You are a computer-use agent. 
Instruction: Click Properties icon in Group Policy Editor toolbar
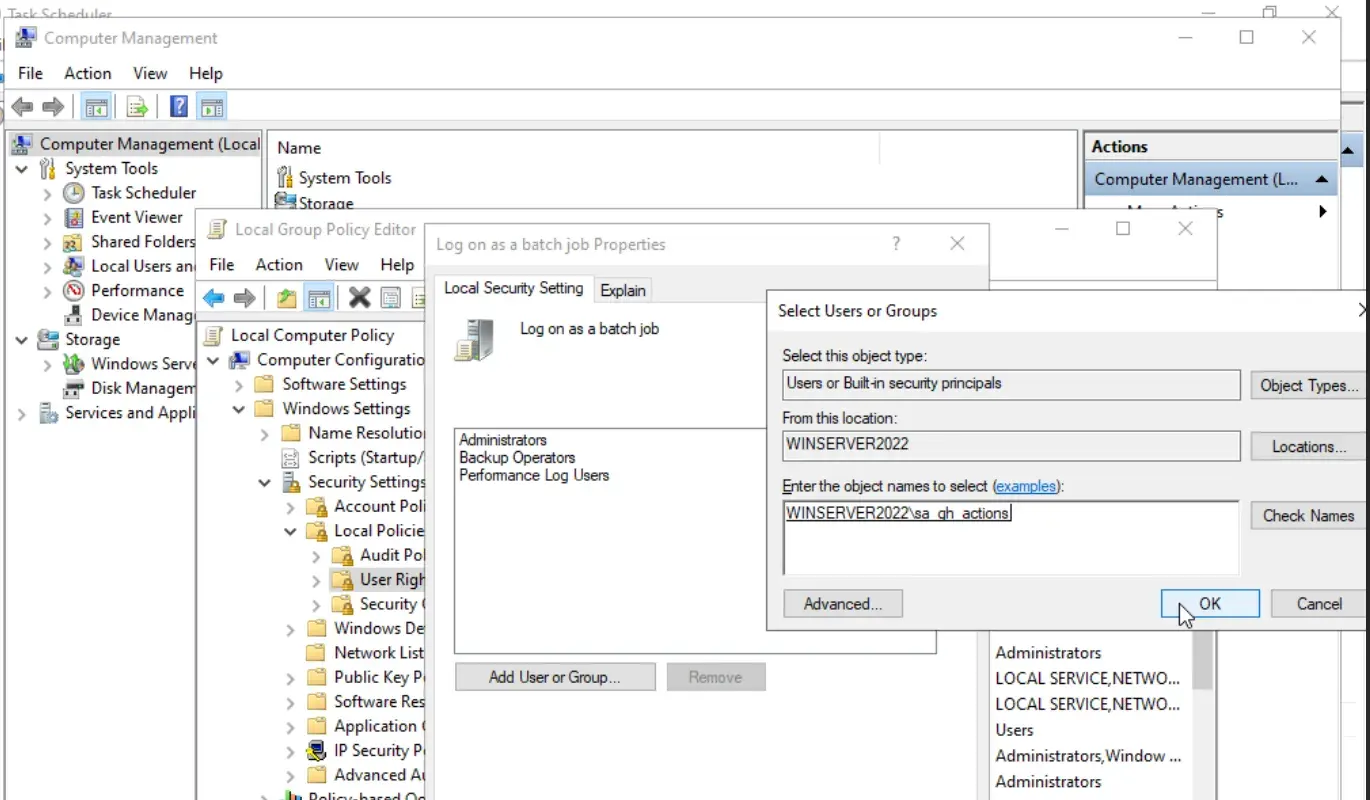click(x=390, y=298)
